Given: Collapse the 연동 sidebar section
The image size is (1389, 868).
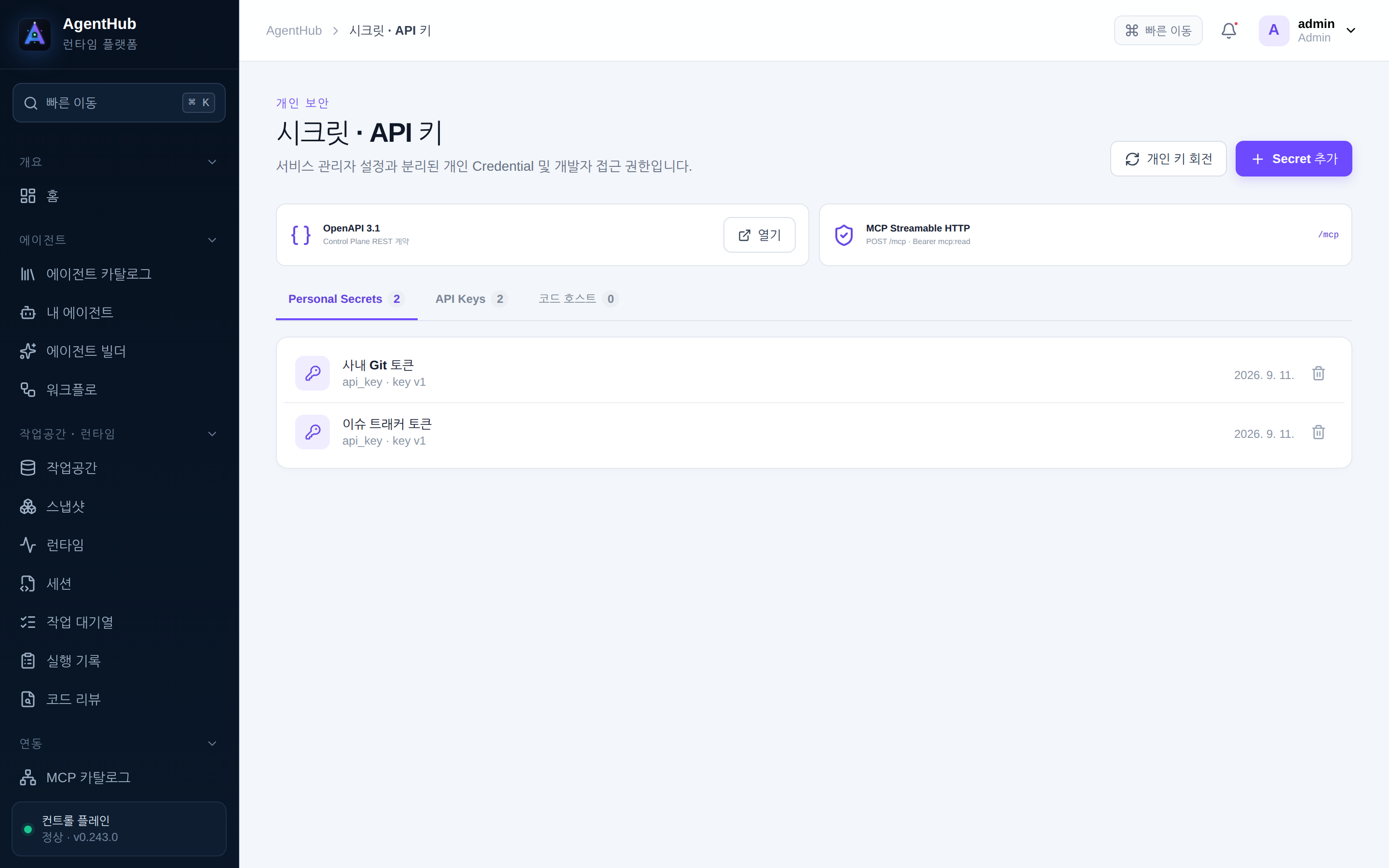Looking at the screenshot, I should [212, 744].
